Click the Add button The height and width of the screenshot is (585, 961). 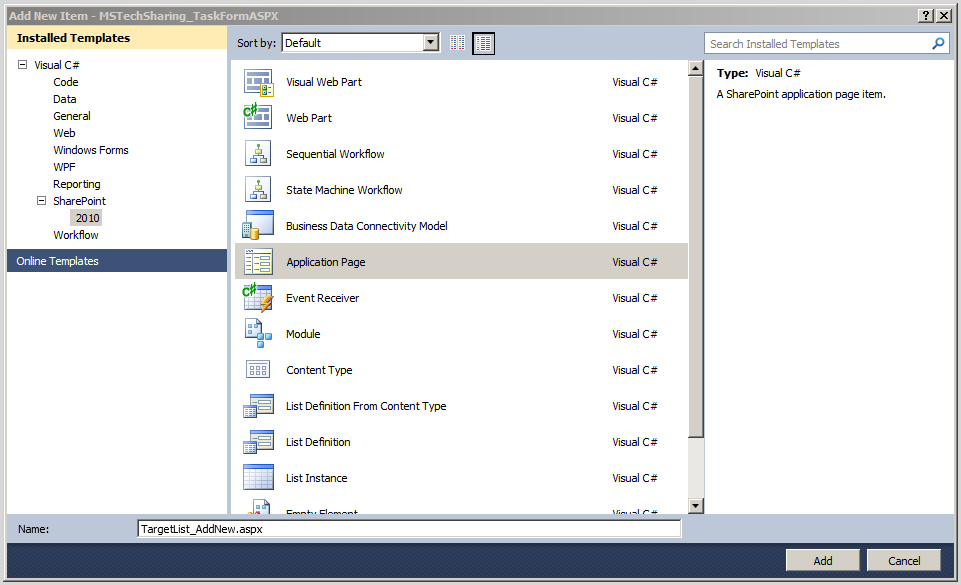coord(822,559)
